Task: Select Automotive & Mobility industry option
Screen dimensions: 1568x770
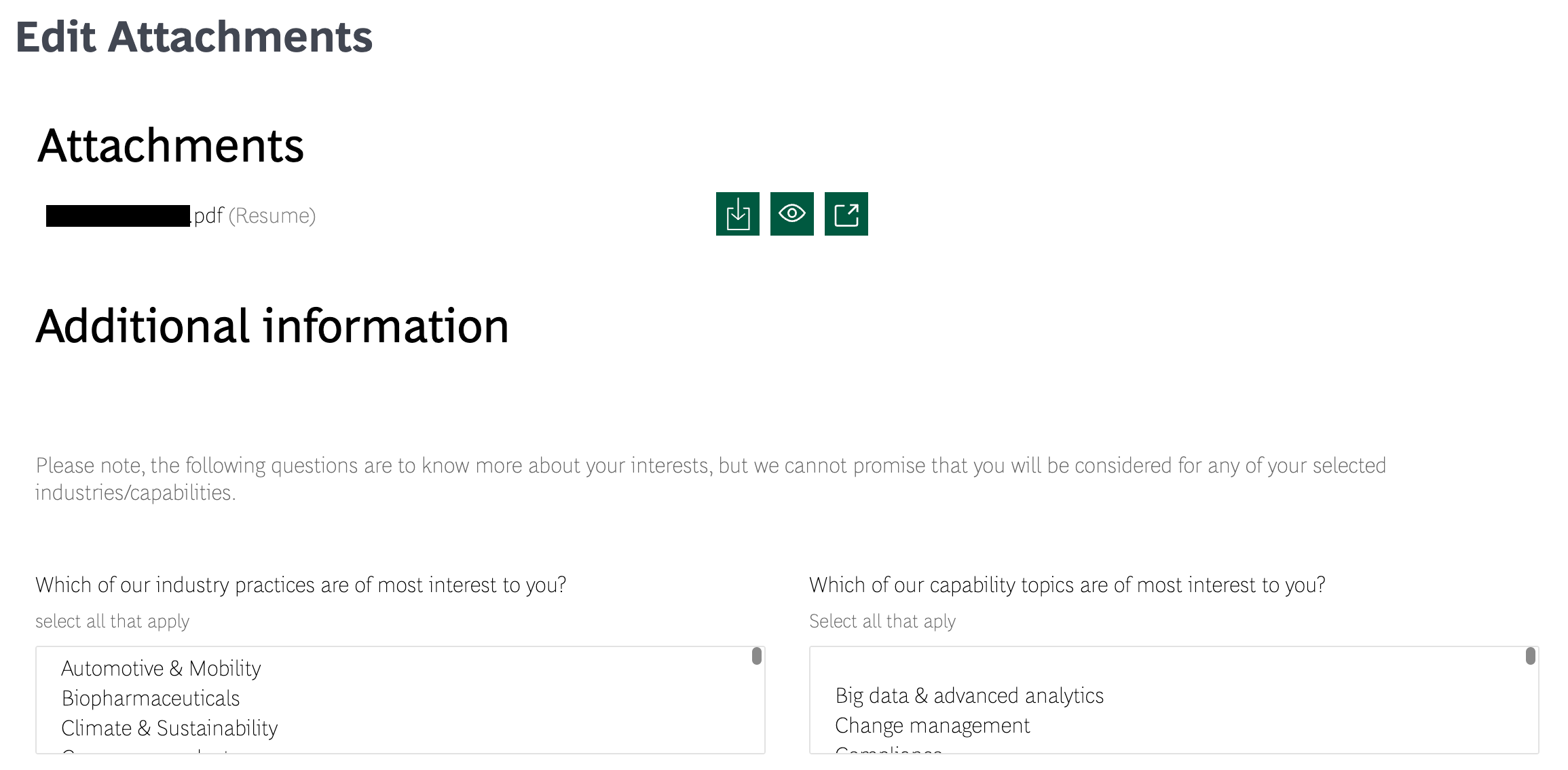Action: tap(161, 668)
